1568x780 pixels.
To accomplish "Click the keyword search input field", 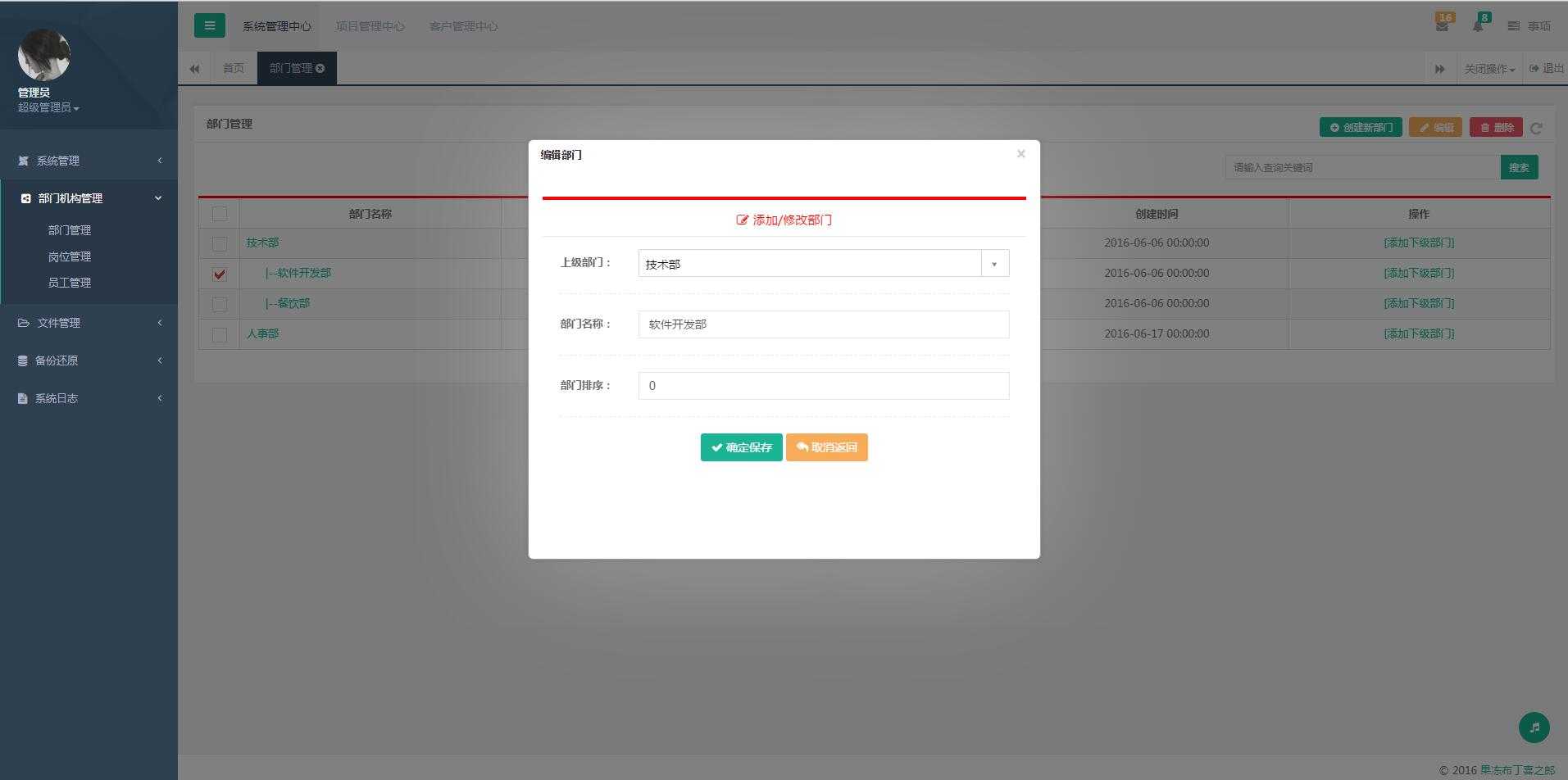I will tap(1362, 167).
